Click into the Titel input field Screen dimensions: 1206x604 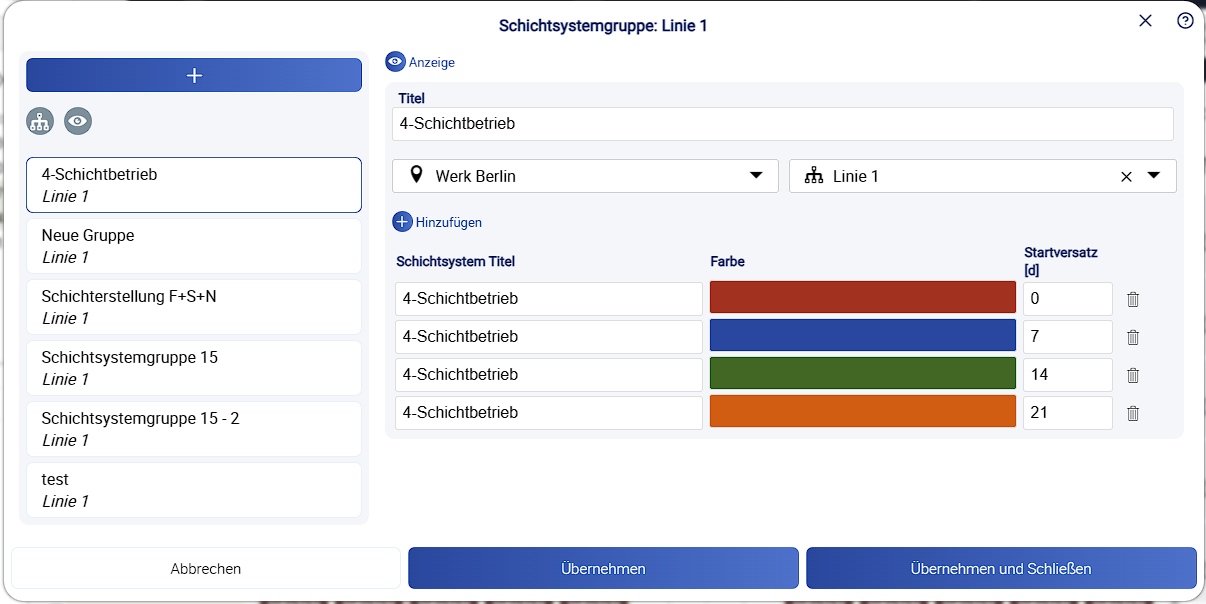click(783, 124)
